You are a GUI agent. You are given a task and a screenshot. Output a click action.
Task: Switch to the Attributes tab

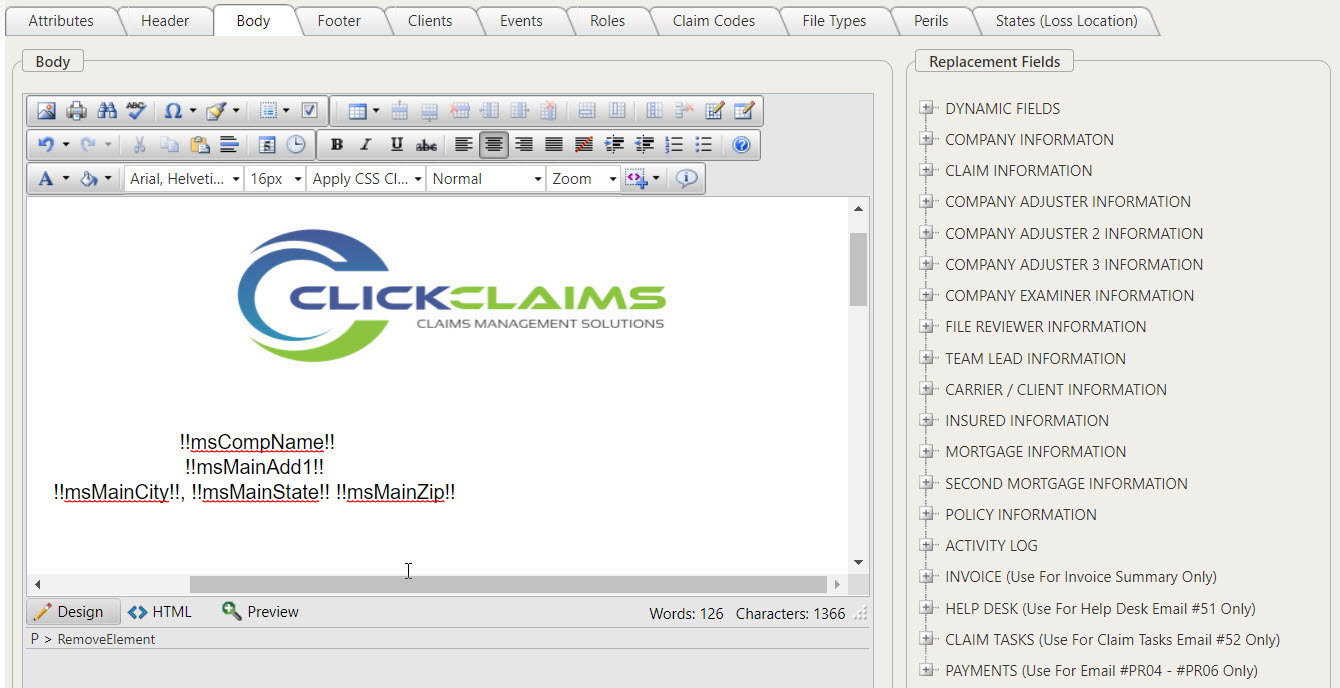61,20
